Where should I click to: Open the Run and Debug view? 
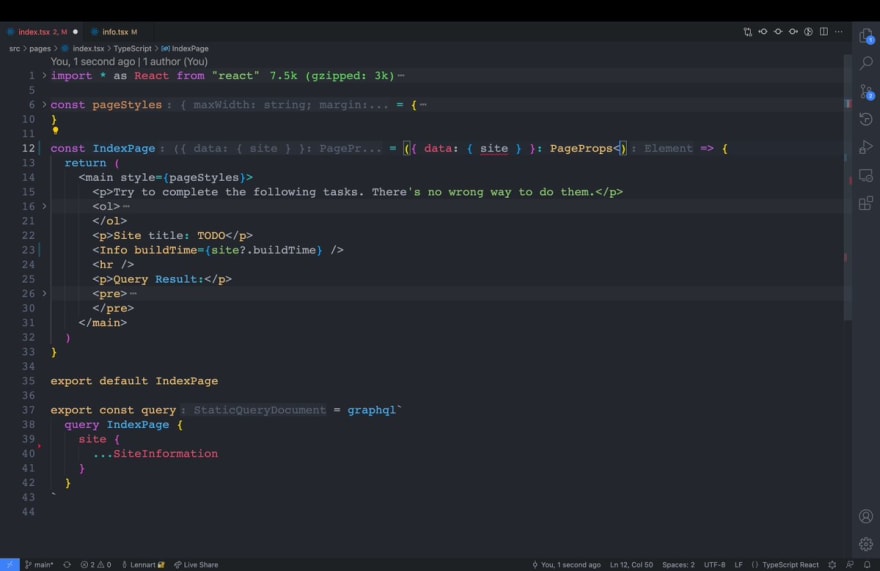(866, 147)
